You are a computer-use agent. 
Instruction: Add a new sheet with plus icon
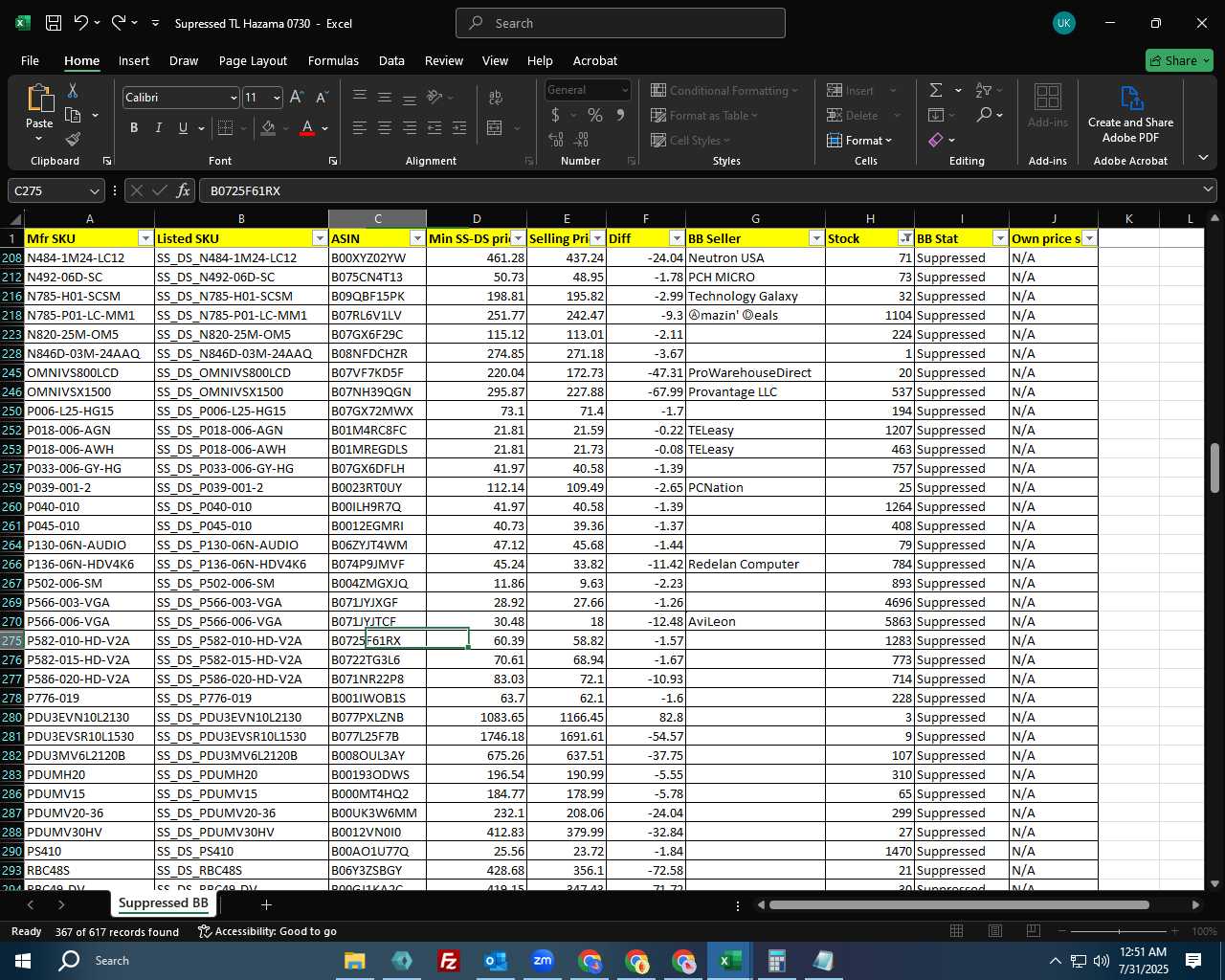click(x=266, y=904)
